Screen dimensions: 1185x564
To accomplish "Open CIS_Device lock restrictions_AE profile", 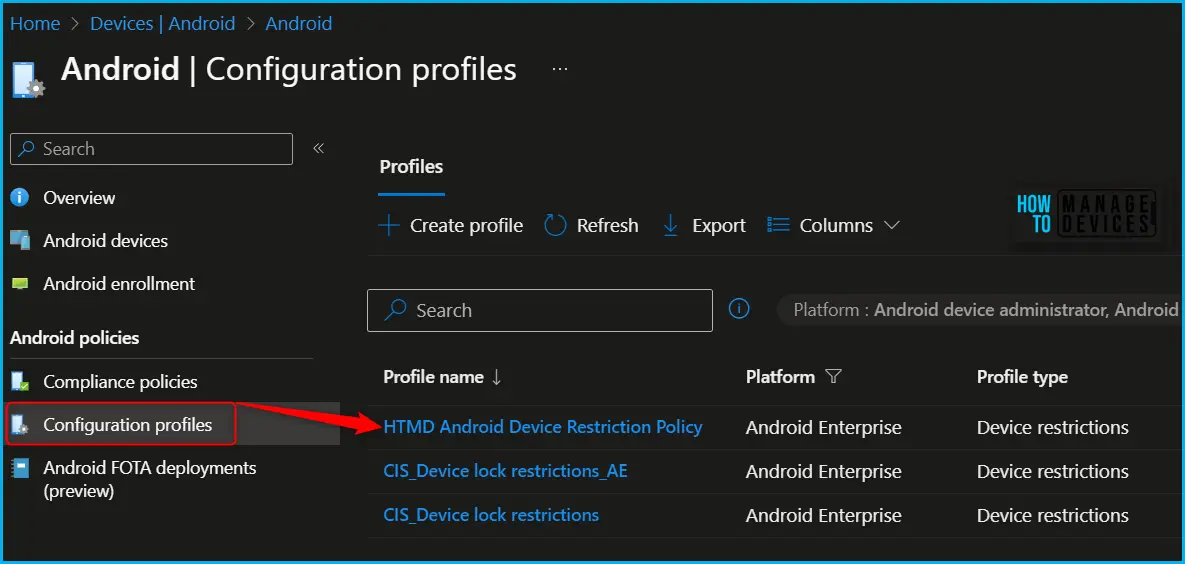I will pos(506,471).
